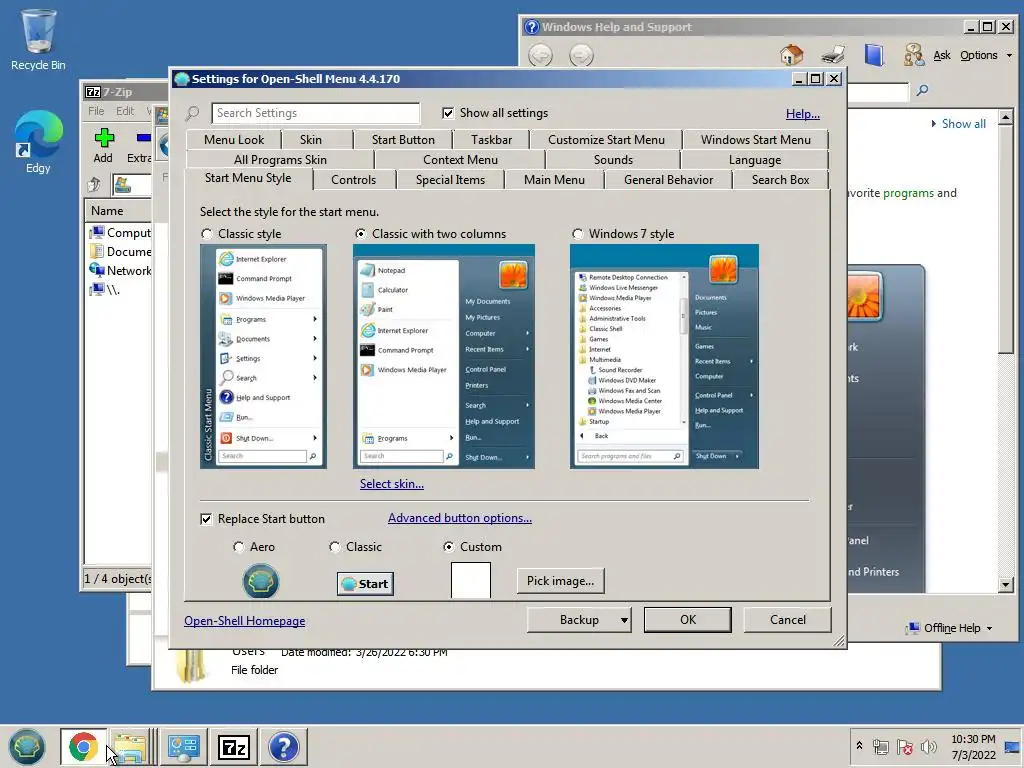
Task: Open File Explorer folder icon in taskbar
Action: tap(131, 746)
